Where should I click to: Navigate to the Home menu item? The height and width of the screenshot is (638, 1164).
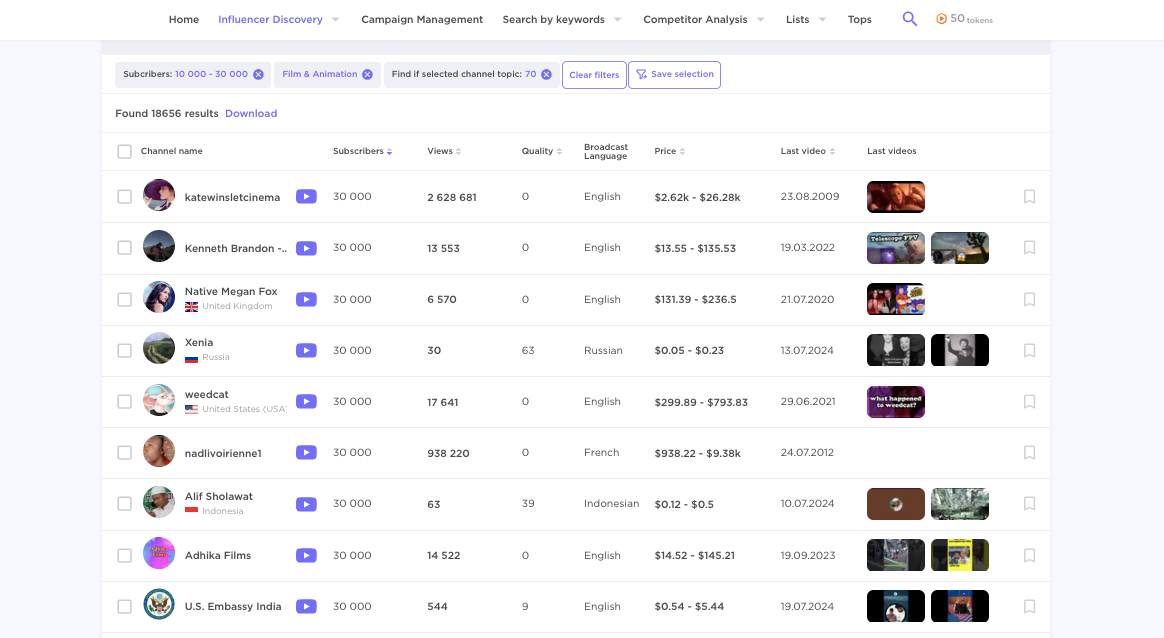click(x=184, y=18)
